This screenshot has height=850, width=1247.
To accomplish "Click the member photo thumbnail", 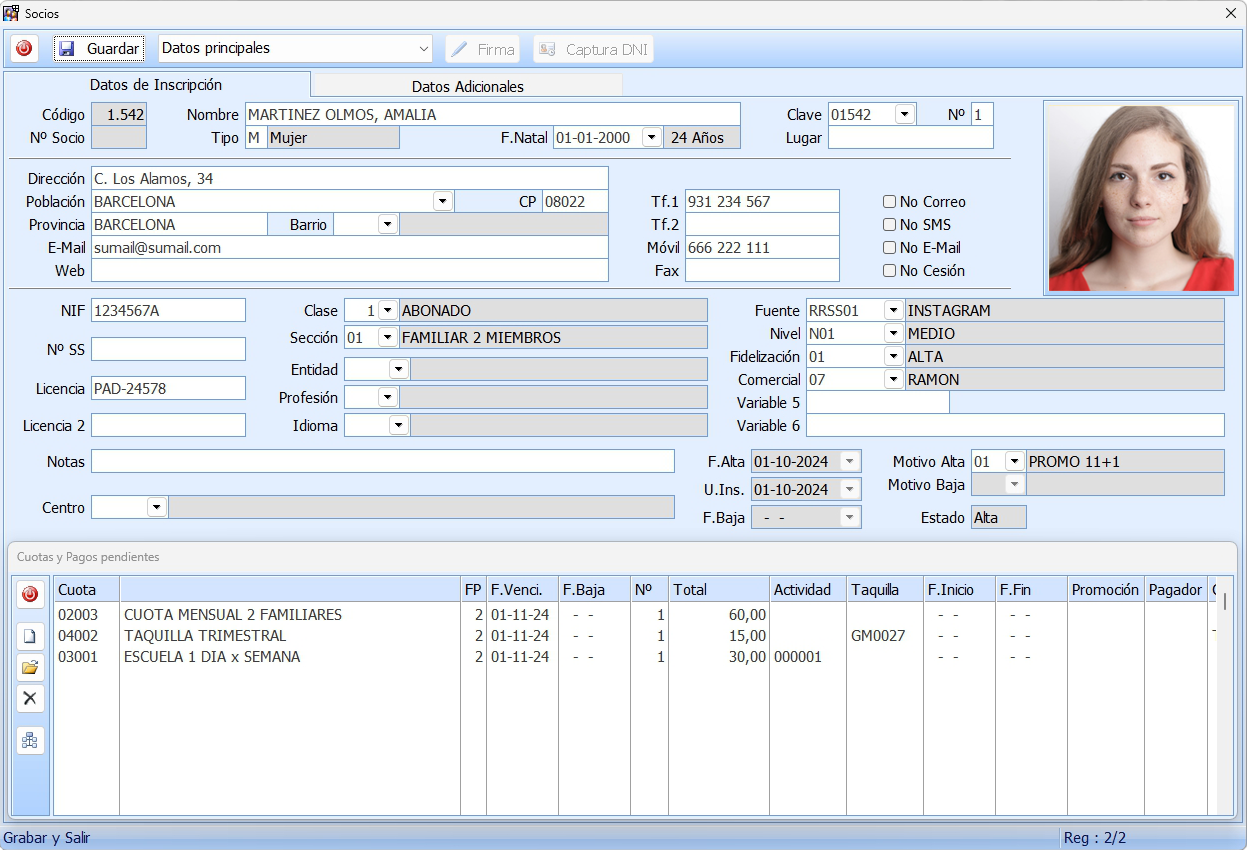I will coord(1141,198).
